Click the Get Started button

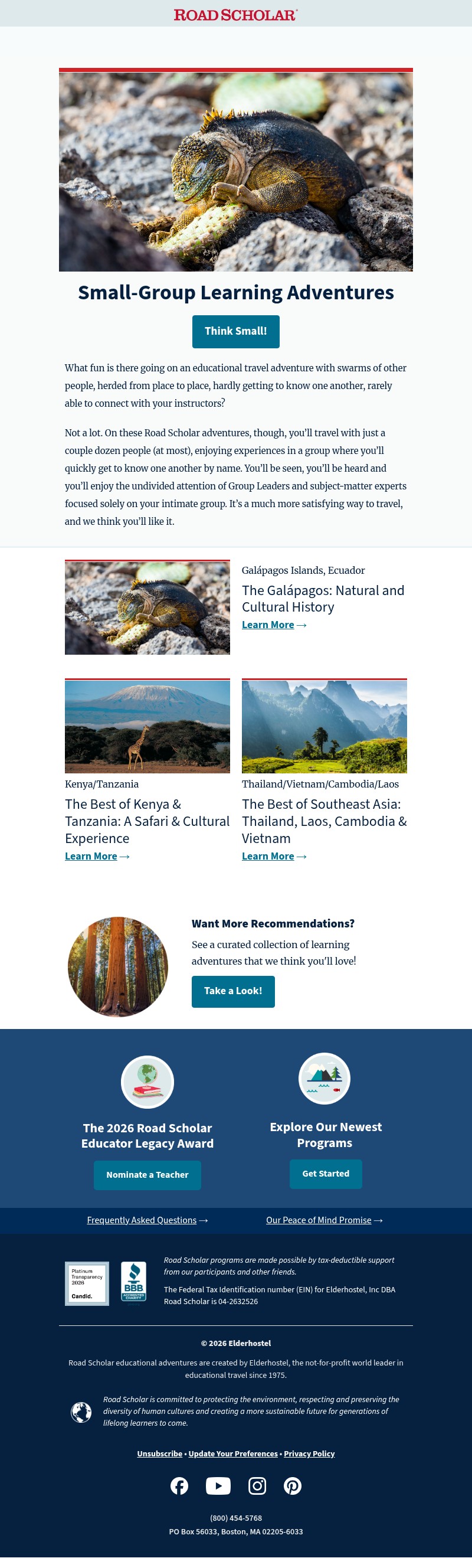point(326,1173)
